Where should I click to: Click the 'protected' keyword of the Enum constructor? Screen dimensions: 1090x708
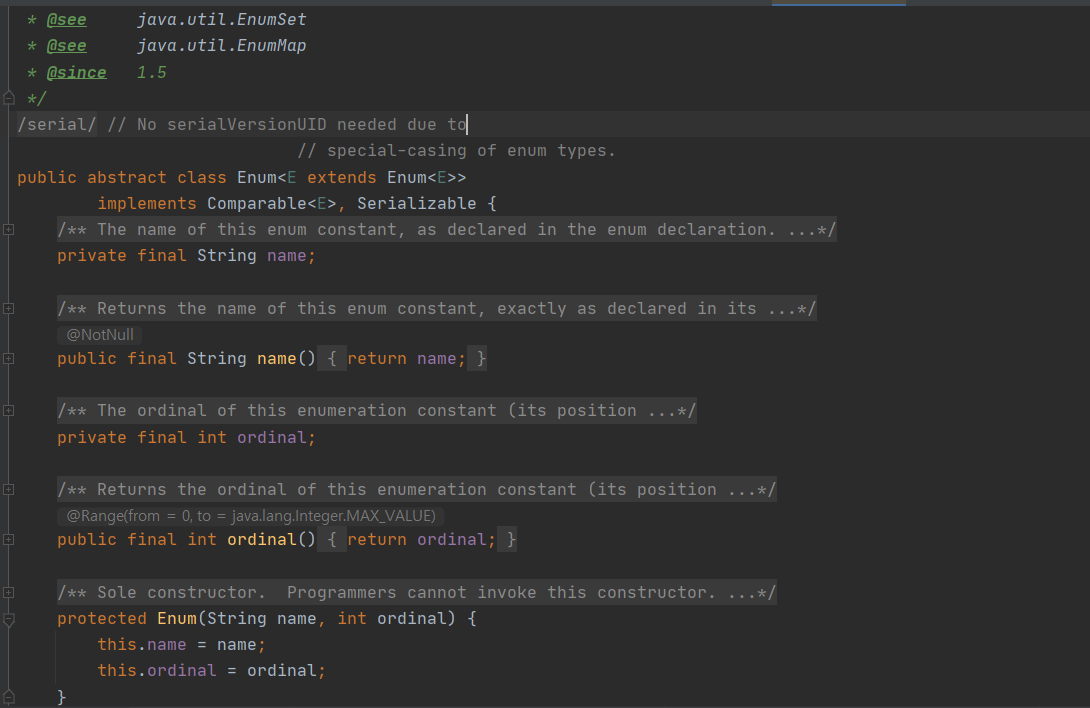(x=102, y=619)
